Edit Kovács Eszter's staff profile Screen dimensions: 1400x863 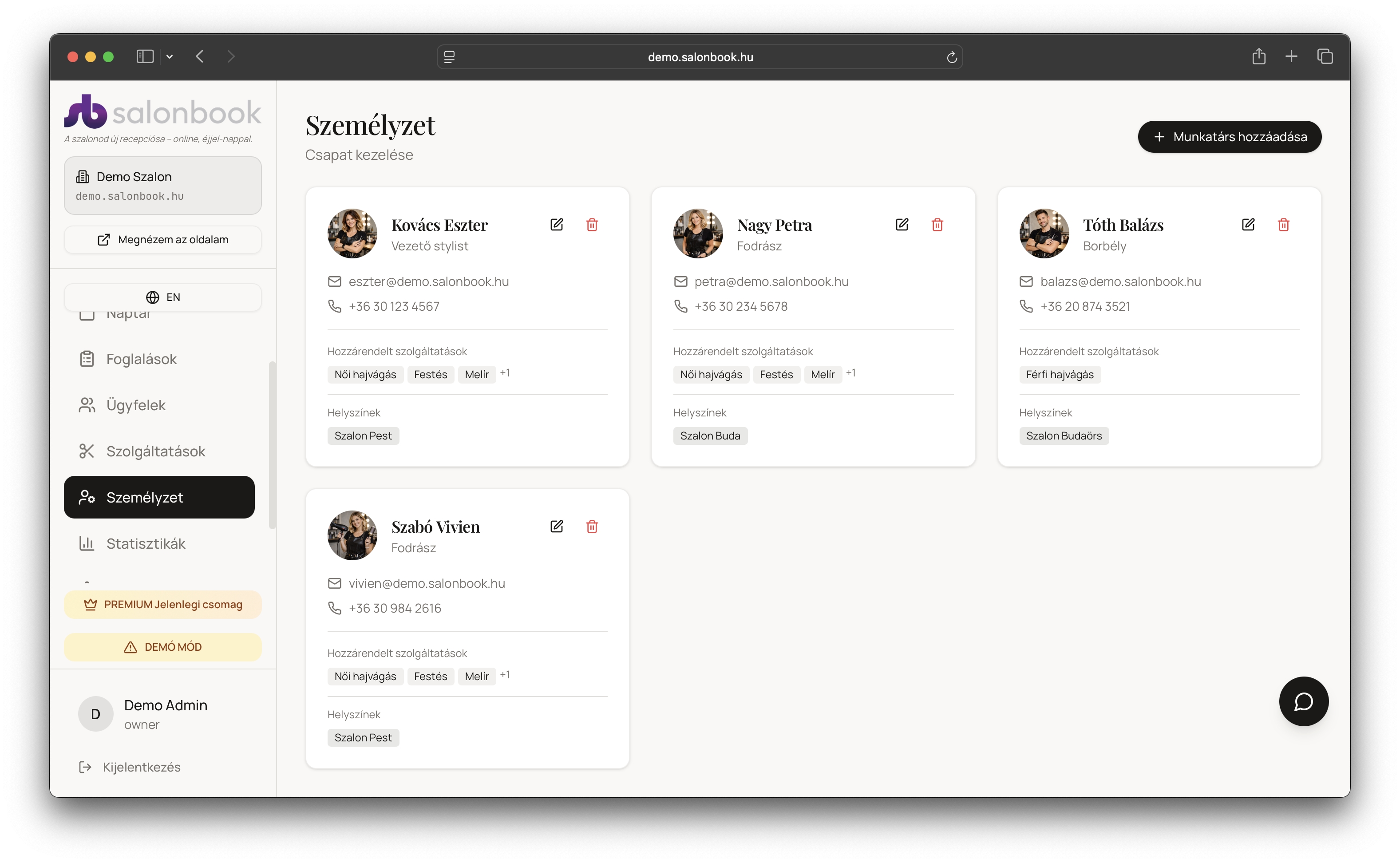[x=557, y=224]
